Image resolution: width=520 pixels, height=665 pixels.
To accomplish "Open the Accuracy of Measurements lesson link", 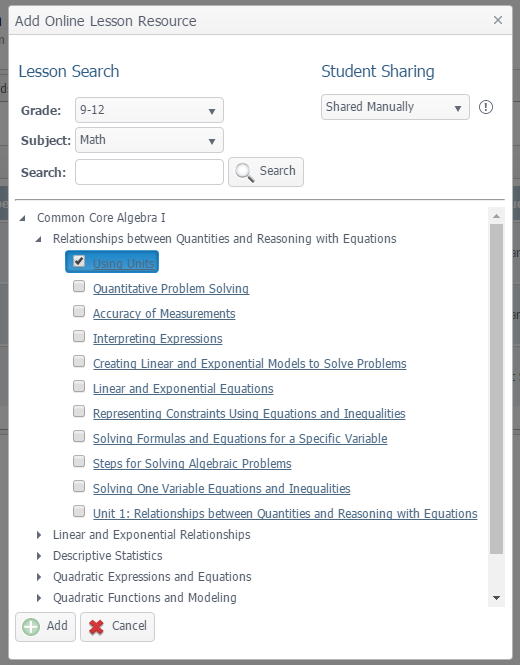I will [164, 313].
